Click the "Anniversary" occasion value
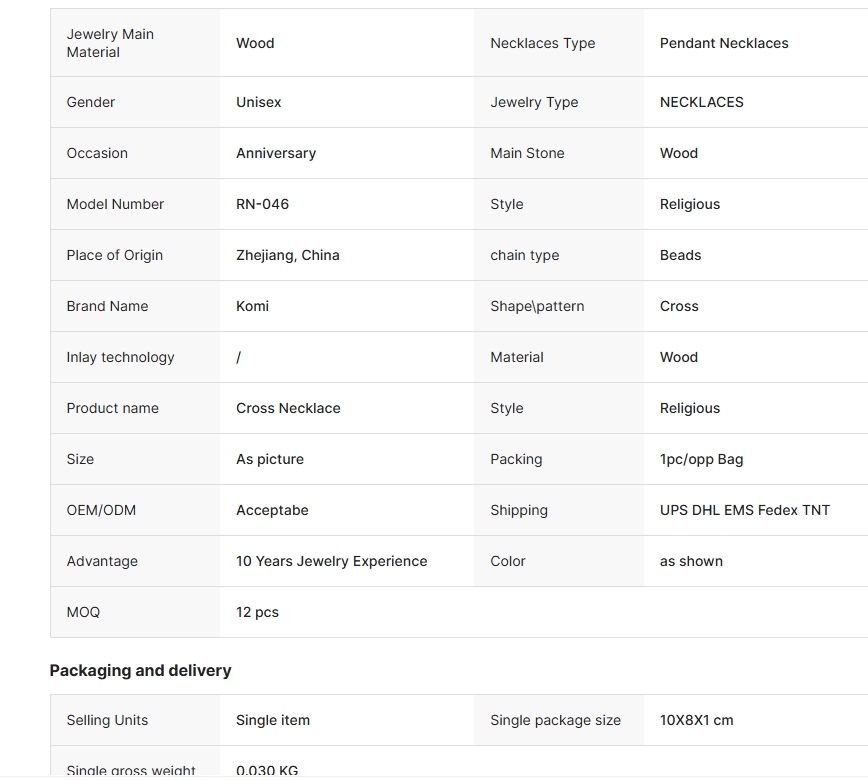Image resolution: width=868 pixels, height=780 pixels. (x=276, y=153)
